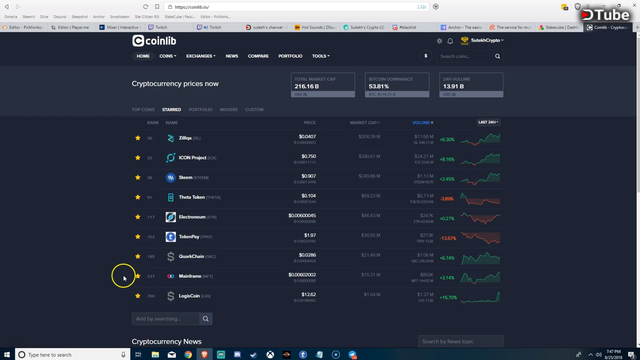Click the Add by searching field
640x360 pixels.
pyautogui.click(x=166, y=319)
